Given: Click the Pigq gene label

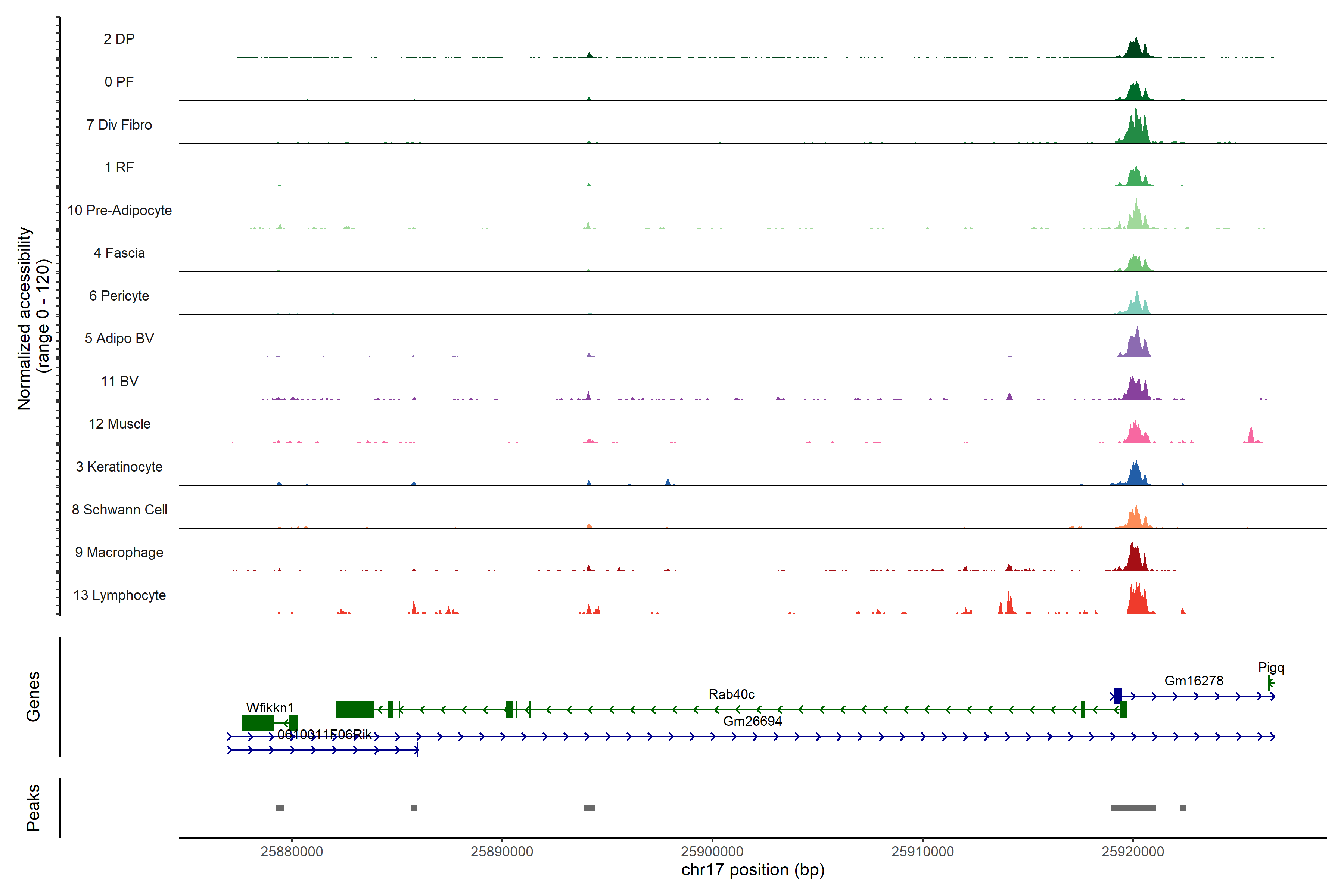Looking at the screenshot, I should [1271, 668].
